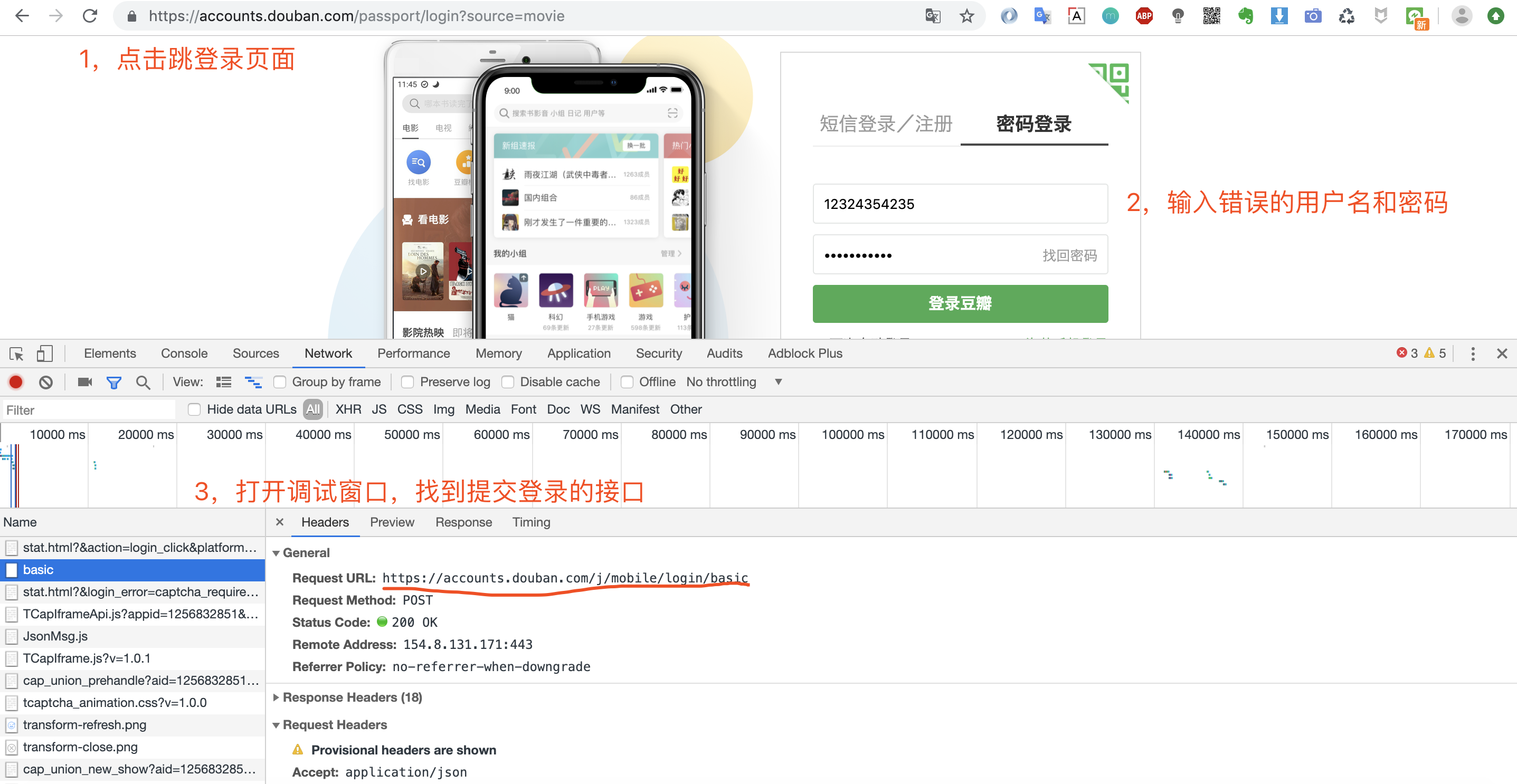Image resolution: width=1517 pixels, height=784 pixels.
Task: Click the Elements tab in DevTools
Action: click(110, 353)
